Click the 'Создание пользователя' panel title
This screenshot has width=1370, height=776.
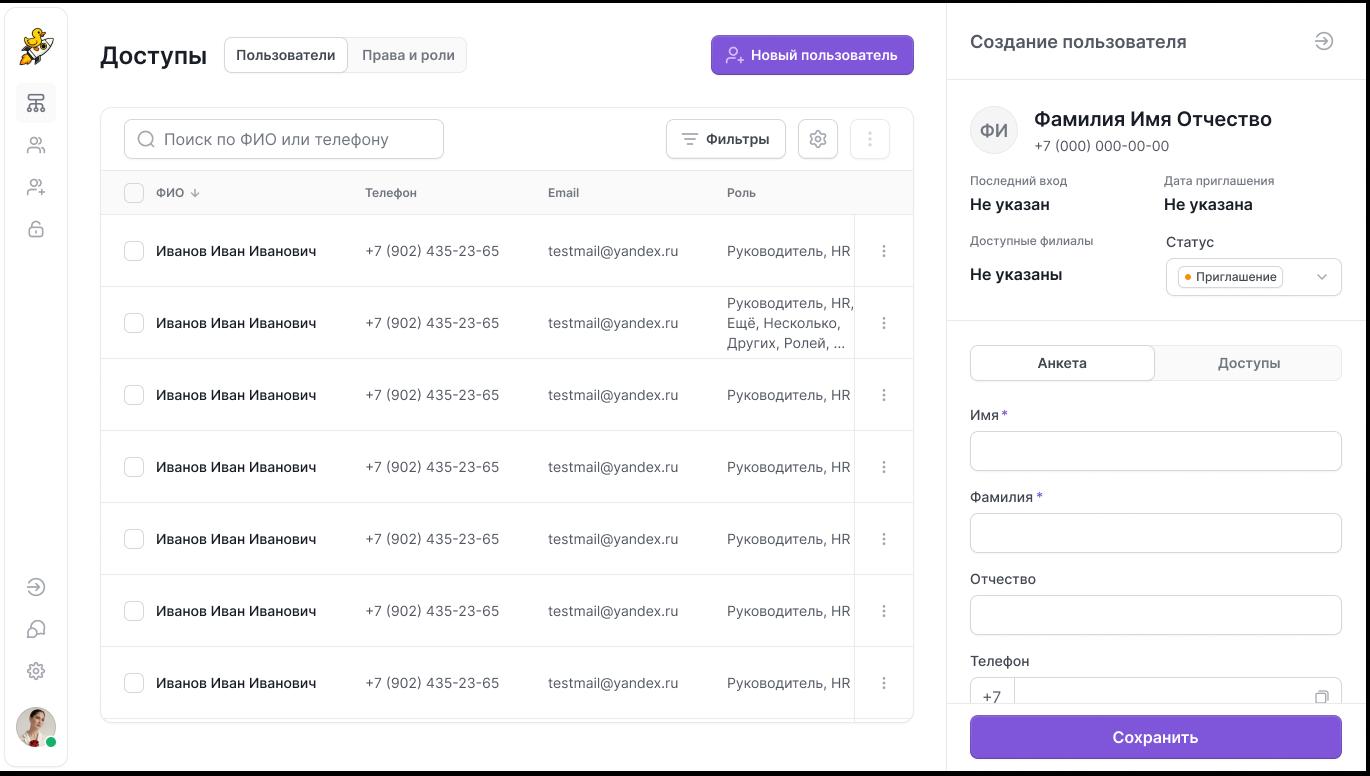pos(1078,42)
